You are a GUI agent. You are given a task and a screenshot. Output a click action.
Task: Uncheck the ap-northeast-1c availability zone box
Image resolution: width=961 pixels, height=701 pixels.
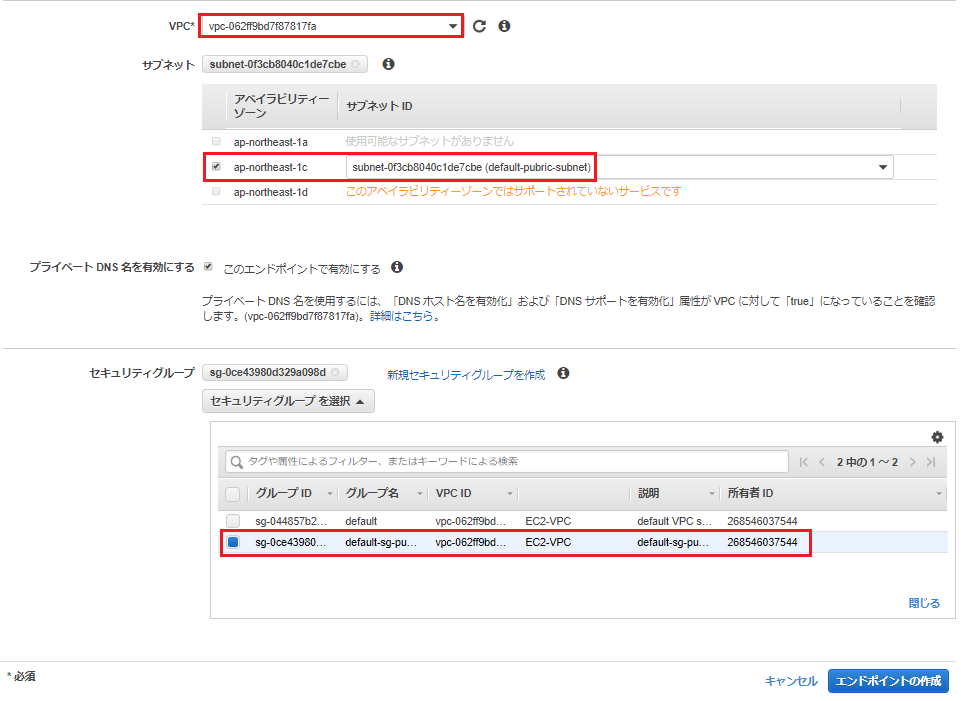(x=216, y=167)
